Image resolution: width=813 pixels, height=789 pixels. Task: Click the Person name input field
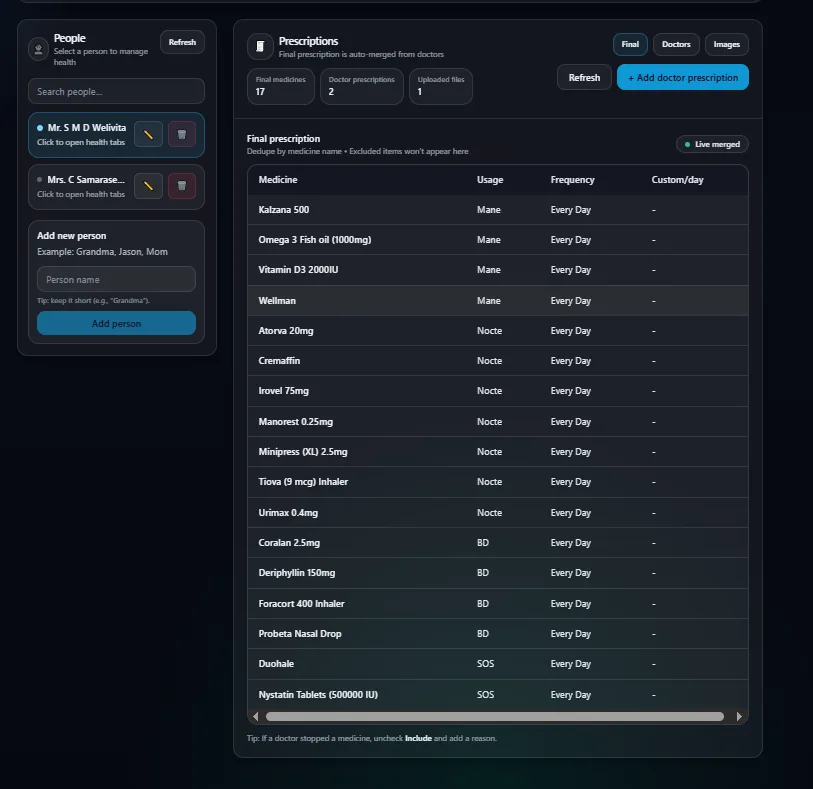tap(116, 280)
